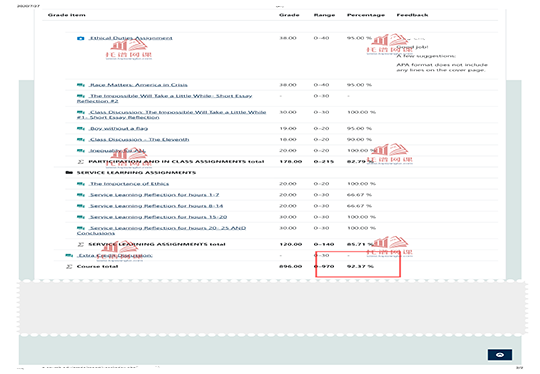Viewport: 540px width, 374px height.
Task: Open the Extra Credit Discussion link
Action: (x=115, y=255)
